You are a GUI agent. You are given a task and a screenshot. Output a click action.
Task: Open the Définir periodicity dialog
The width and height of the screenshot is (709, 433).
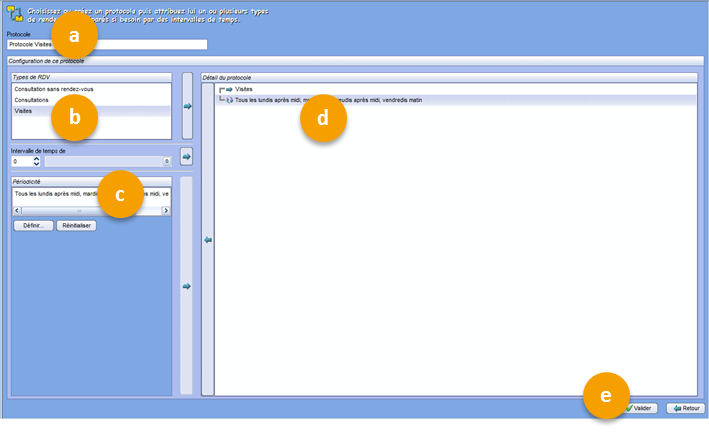tap(33, 226)
